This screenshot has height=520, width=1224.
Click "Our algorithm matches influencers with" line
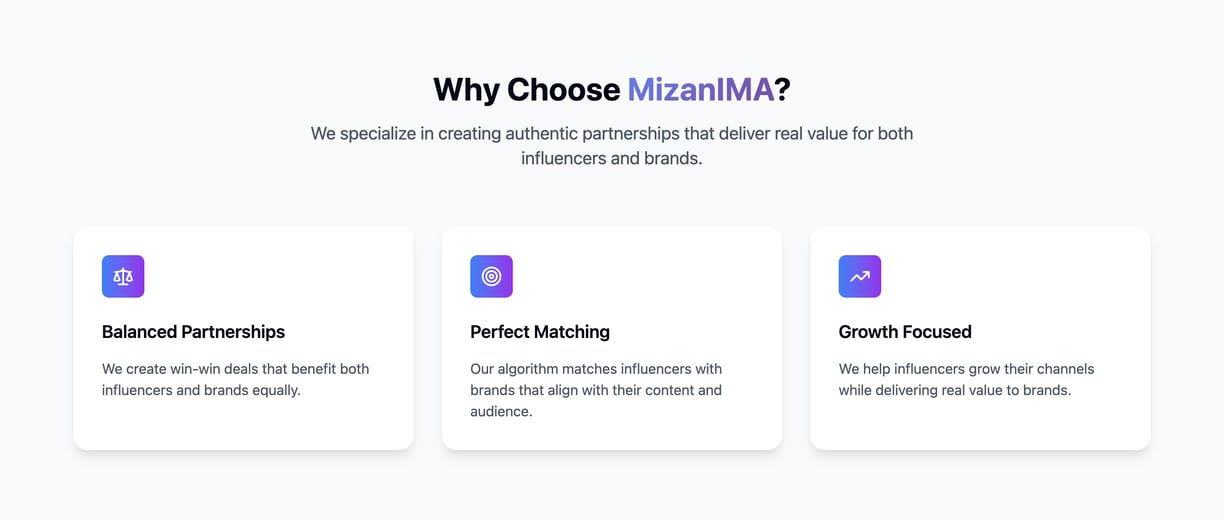(596, 369)
